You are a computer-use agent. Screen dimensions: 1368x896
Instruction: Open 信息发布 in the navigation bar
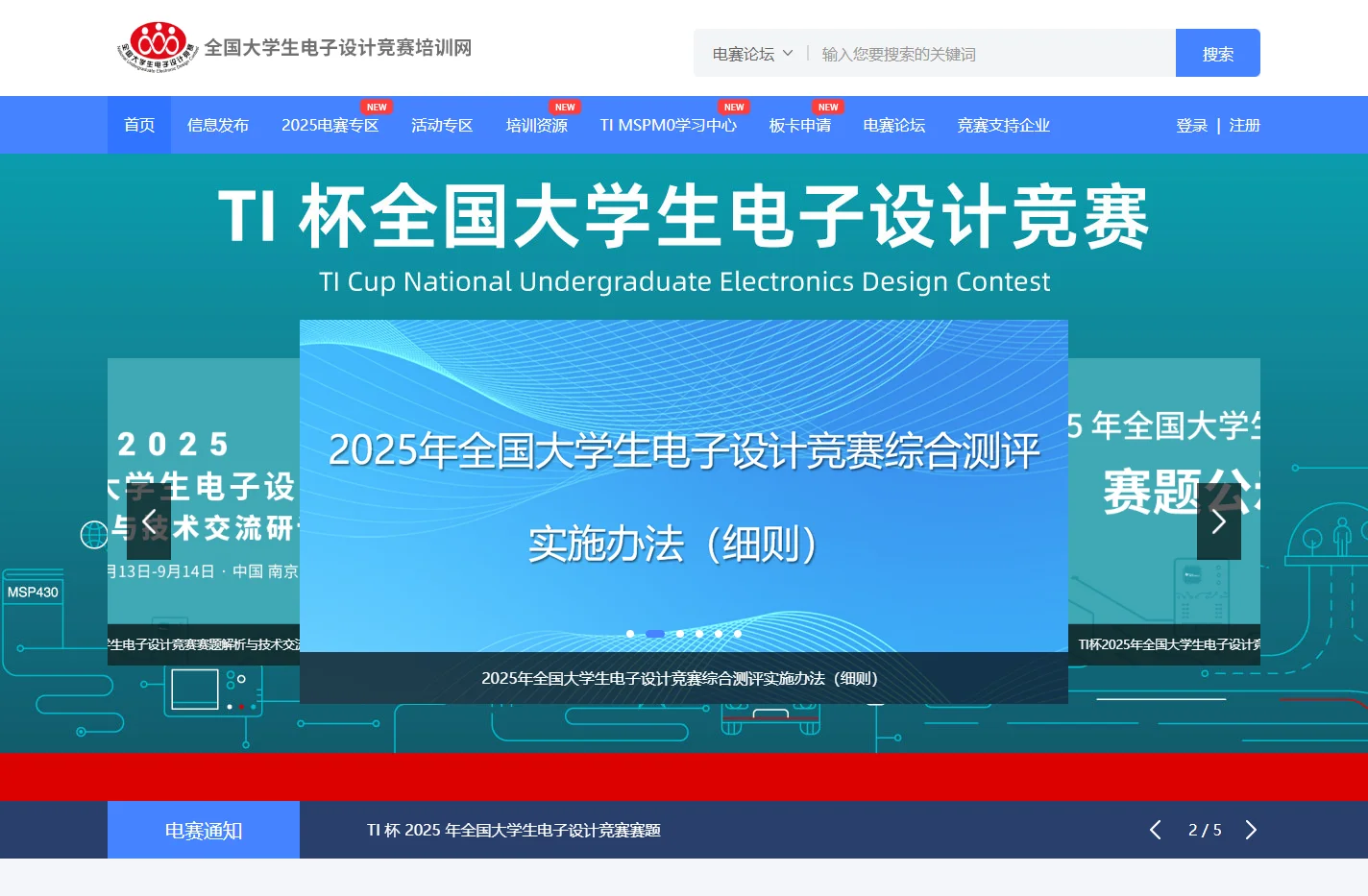coord(218,125)
